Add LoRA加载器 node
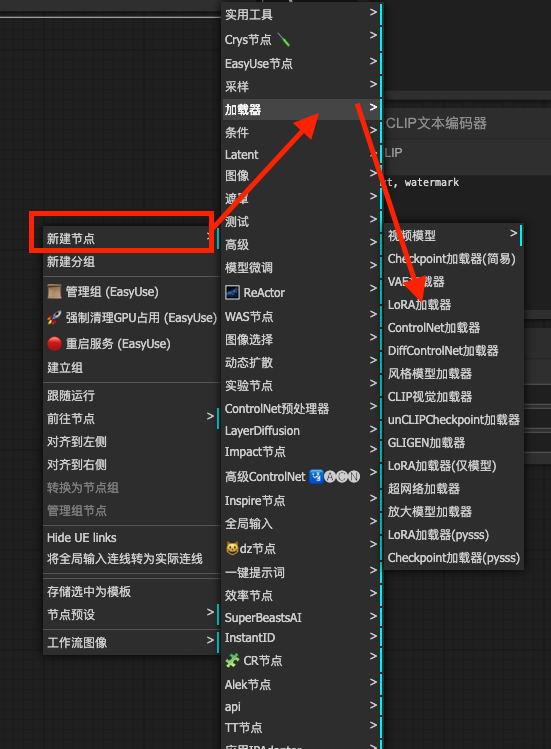 [454, 304]
